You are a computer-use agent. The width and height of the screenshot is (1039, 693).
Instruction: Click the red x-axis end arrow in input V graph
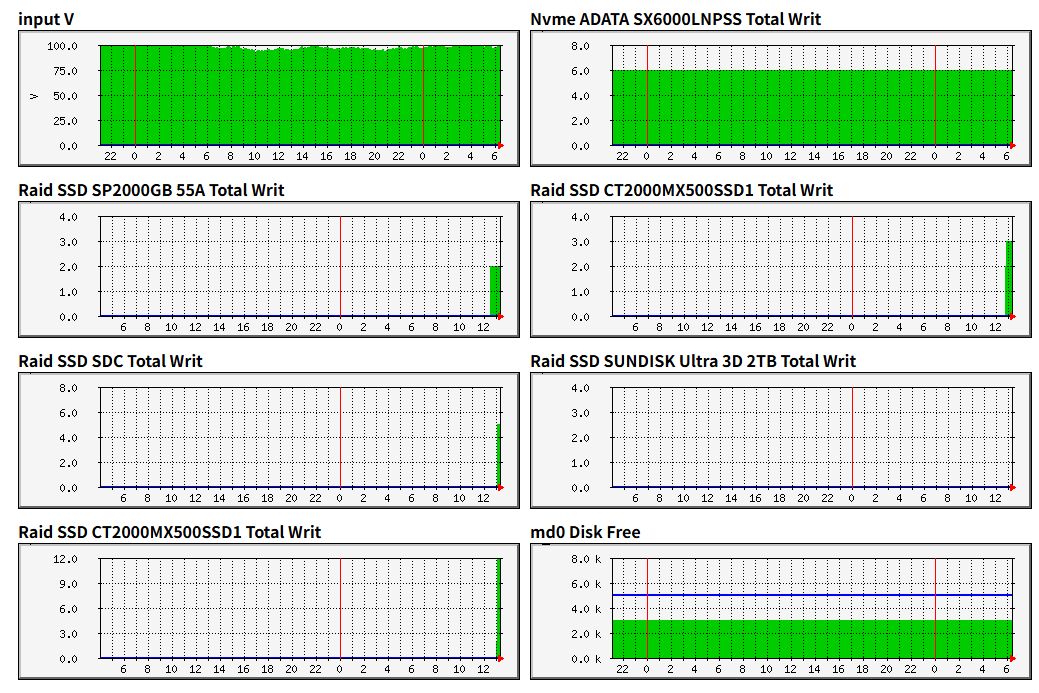[x=501, y=146]
